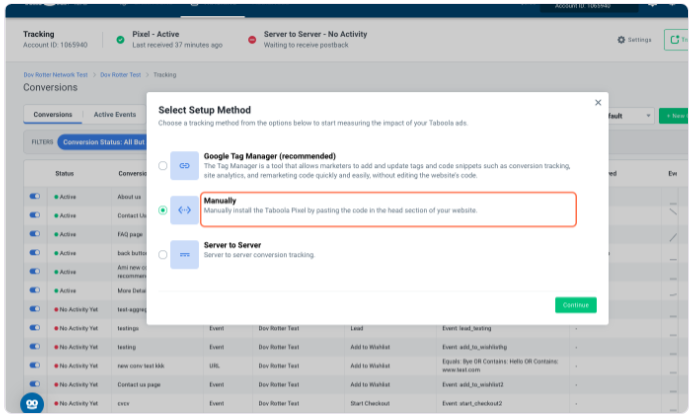This screenshot has width=690, height=419.
Task: Click the Lead category cell
Action: (357, 328)
